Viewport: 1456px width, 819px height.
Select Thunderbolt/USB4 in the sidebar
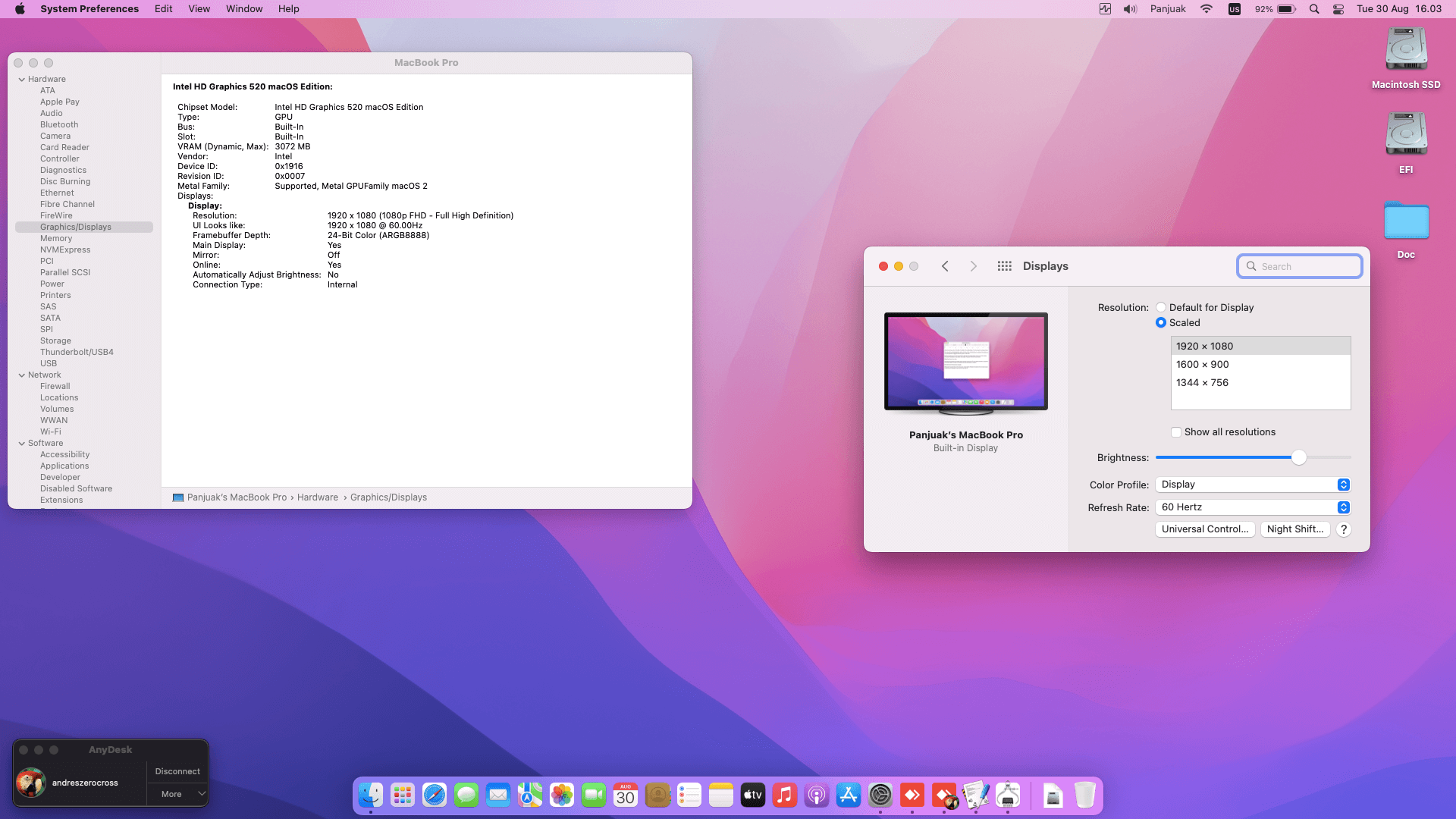point(77,352)
